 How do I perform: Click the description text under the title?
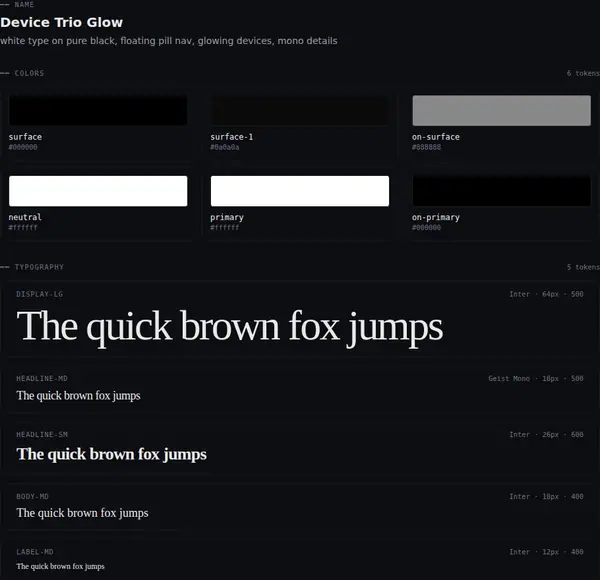point(169,41)
